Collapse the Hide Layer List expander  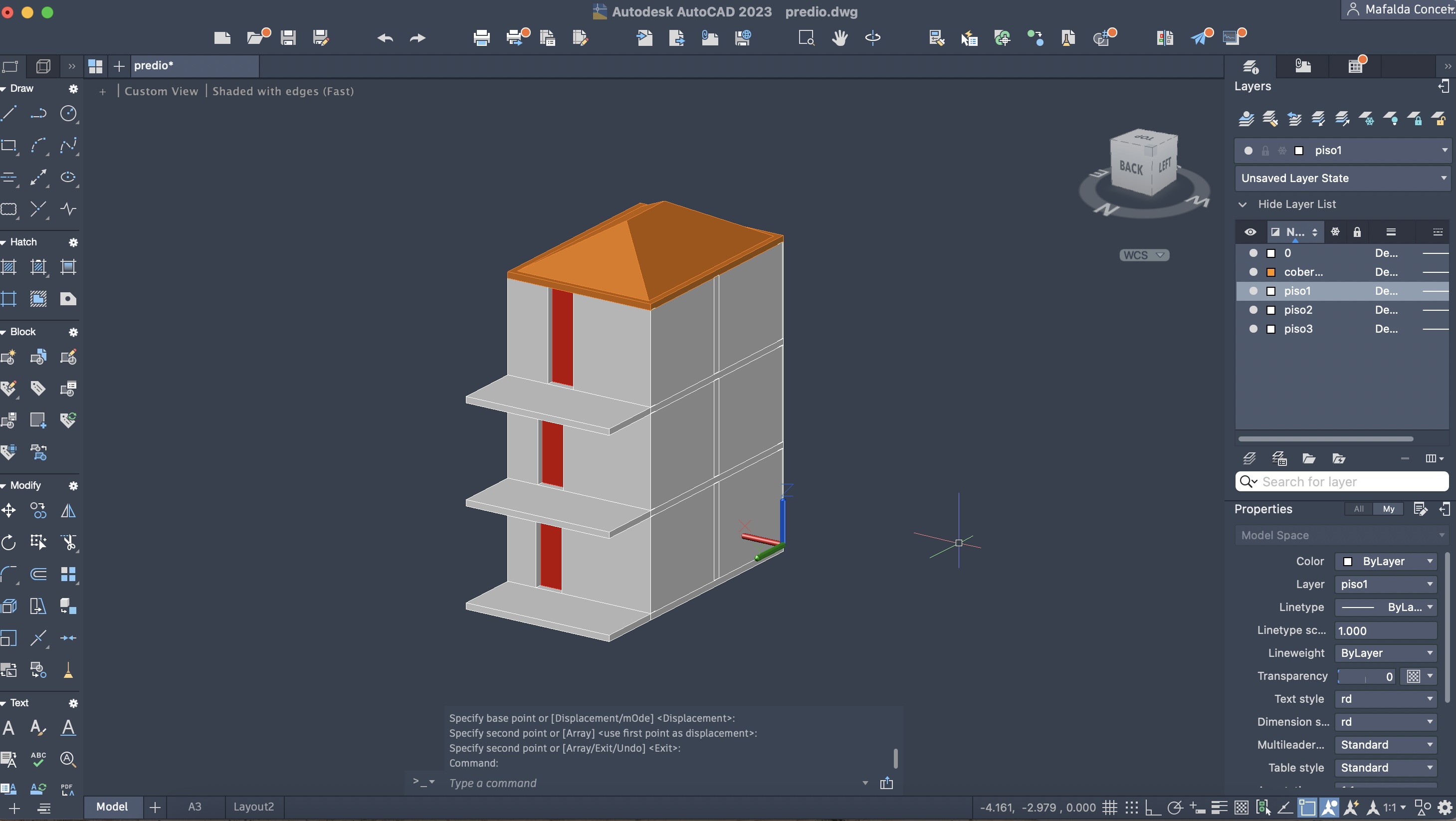coord(1243,204)
